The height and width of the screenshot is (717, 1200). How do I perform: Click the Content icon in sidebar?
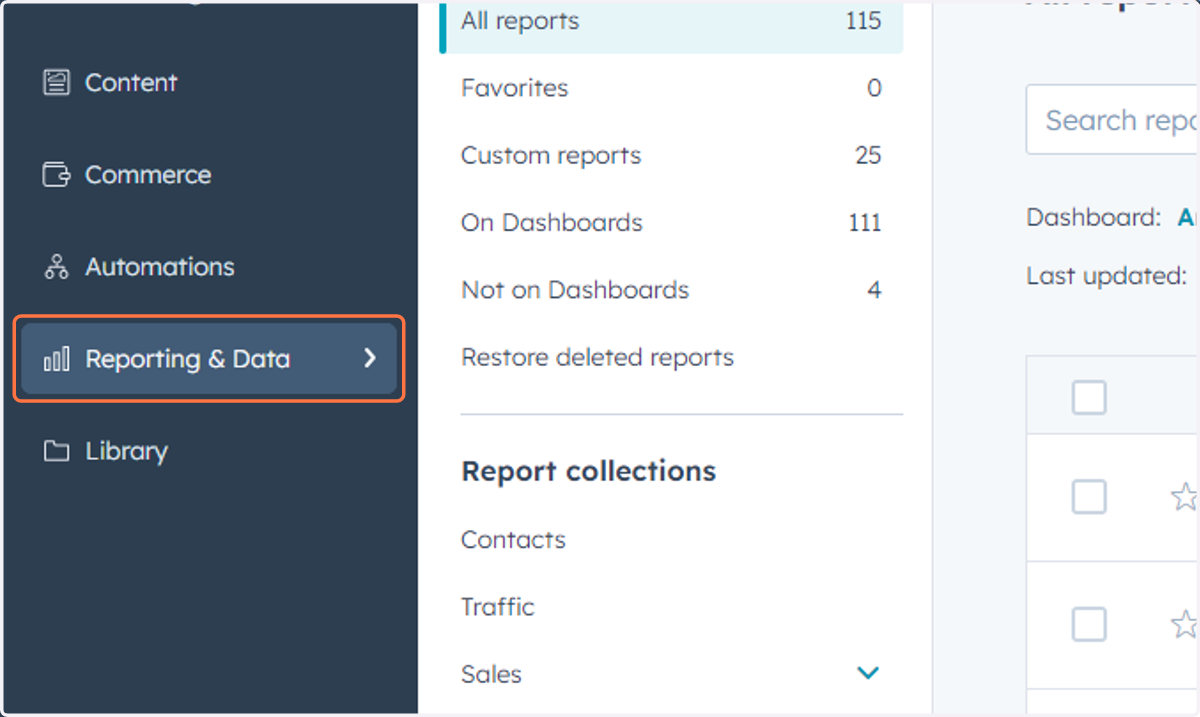(57, 83)
